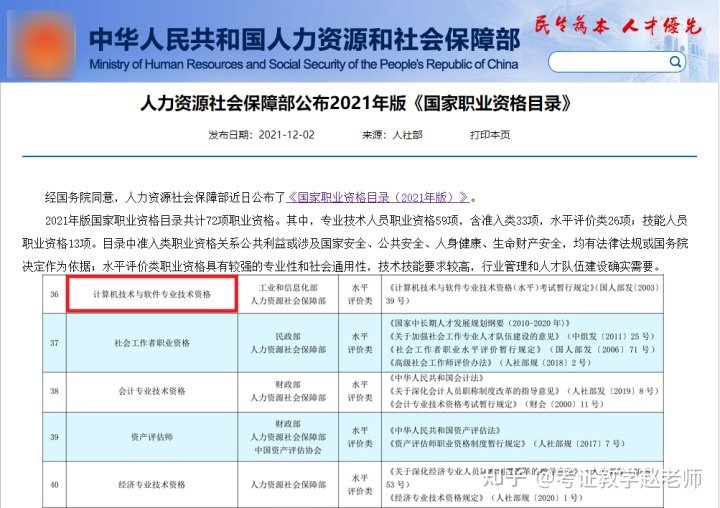Viewport: 720px width, 508px height.
Task: Click 《高级社会工作师评价办法》 line
Action: point(489,362)
